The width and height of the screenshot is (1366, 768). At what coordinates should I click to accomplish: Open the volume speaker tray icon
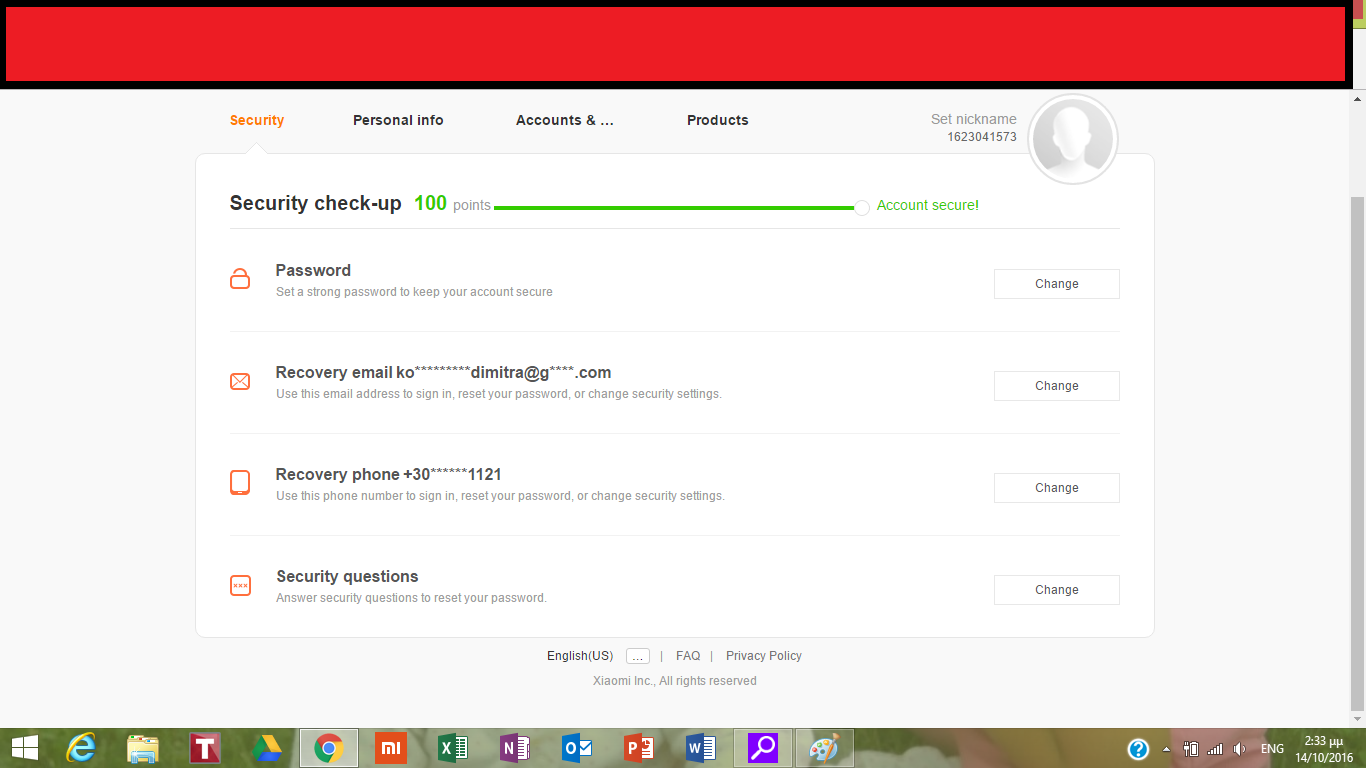pyautogui.click(x=1240, y=749)
